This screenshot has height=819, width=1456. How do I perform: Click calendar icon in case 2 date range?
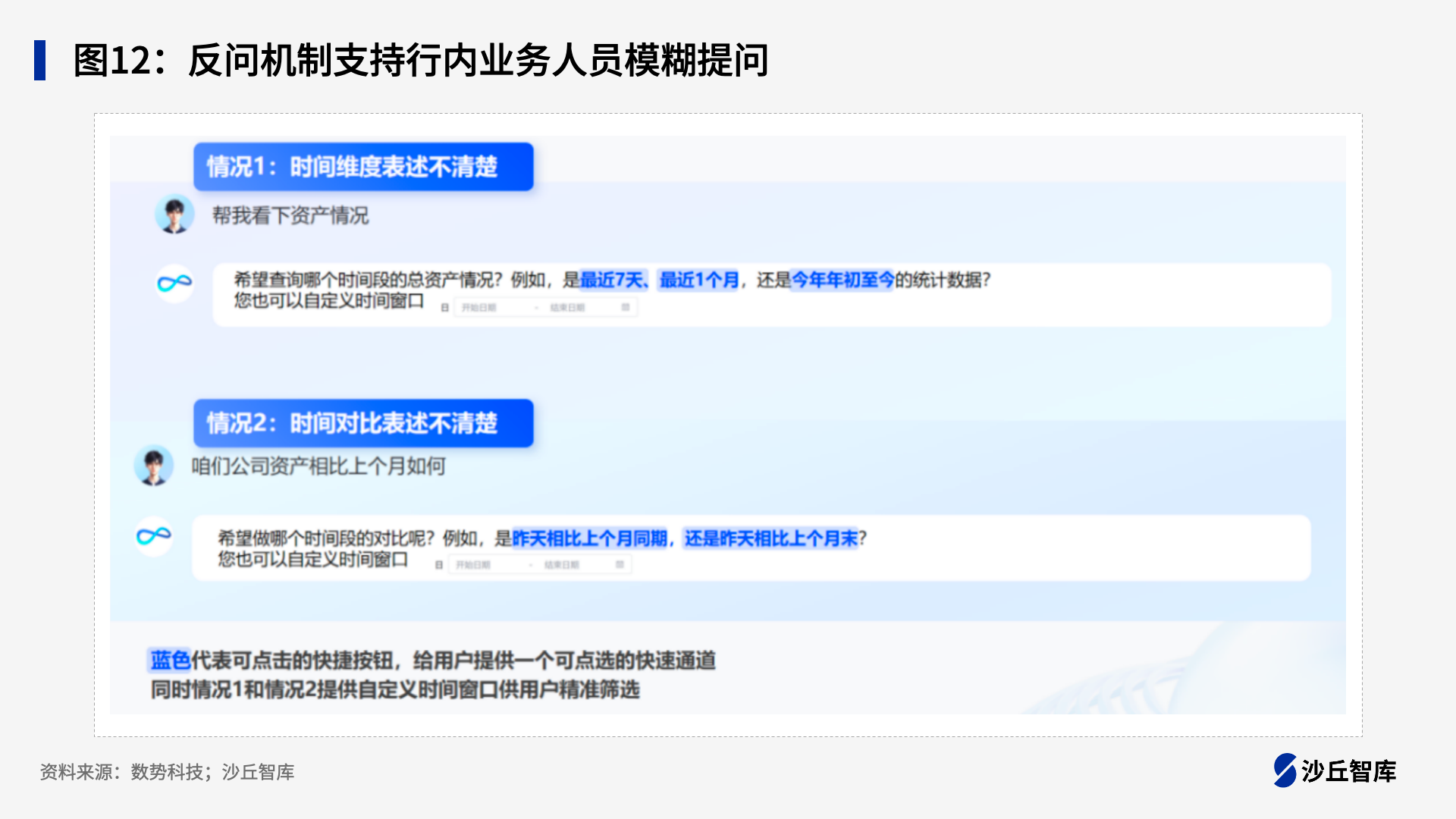pyautogui.click(x=620, y=565)
